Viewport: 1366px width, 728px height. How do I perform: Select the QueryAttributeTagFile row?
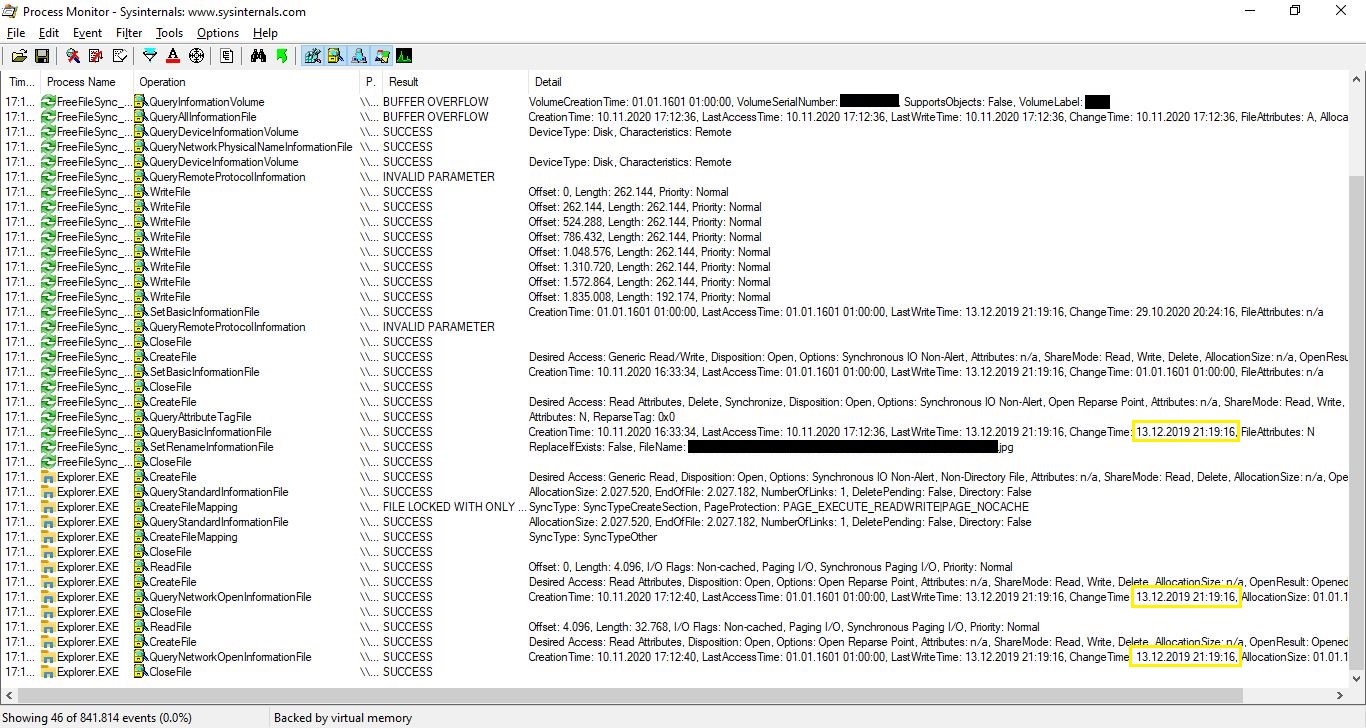[x=675, y=417]
